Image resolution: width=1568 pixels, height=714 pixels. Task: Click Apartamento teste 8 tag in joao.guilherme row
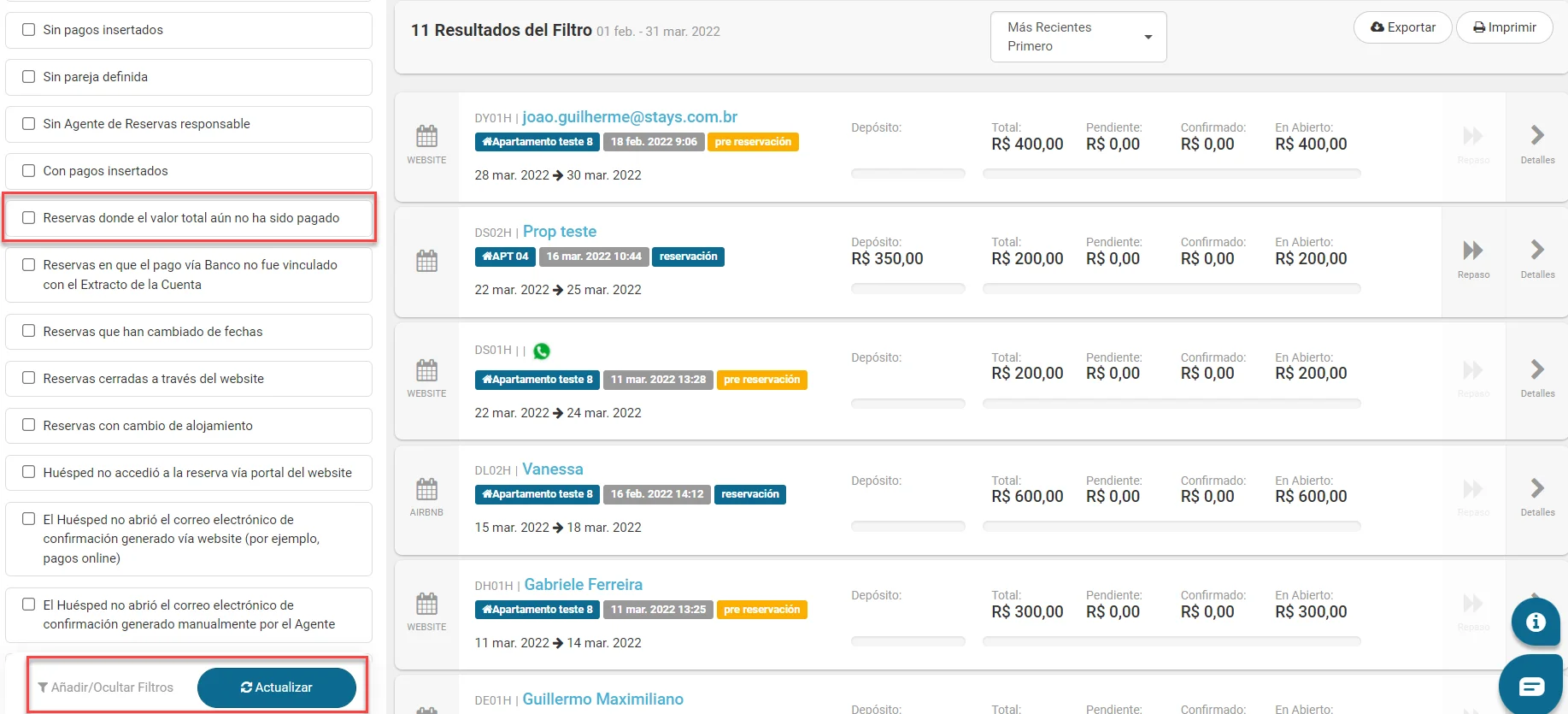(537, 142)
